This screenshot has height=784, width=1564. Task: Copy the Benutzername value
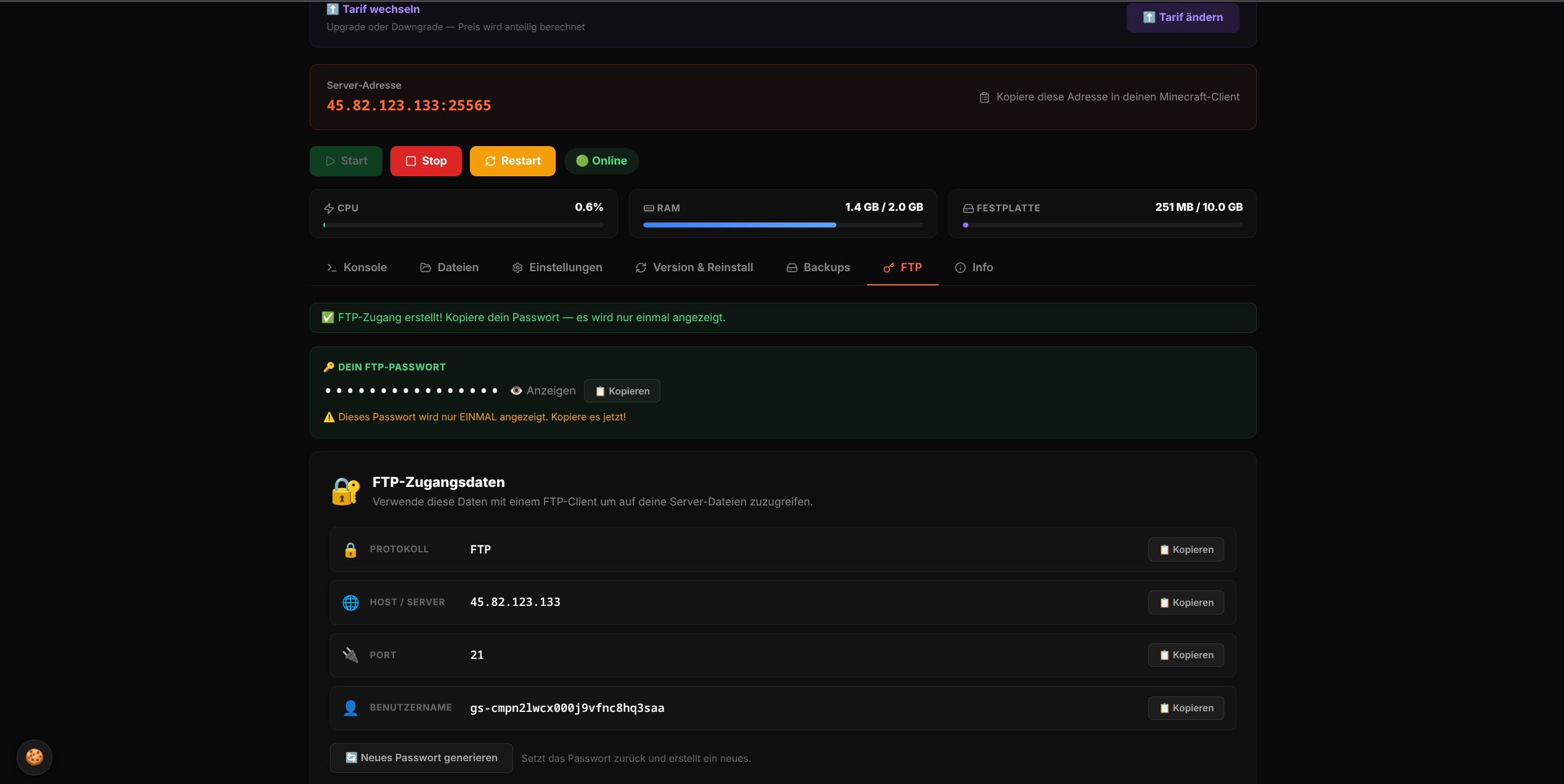[1186, 708]
